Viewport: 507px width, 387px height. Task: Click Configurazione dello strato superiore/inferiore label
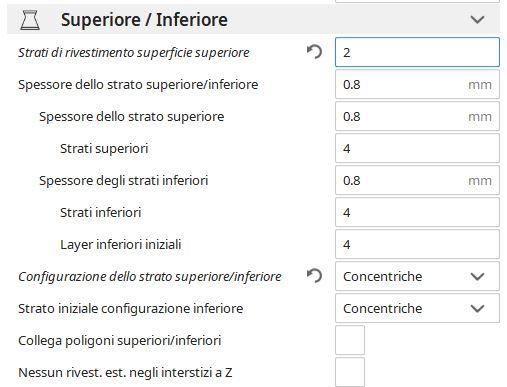click(150, 277)
